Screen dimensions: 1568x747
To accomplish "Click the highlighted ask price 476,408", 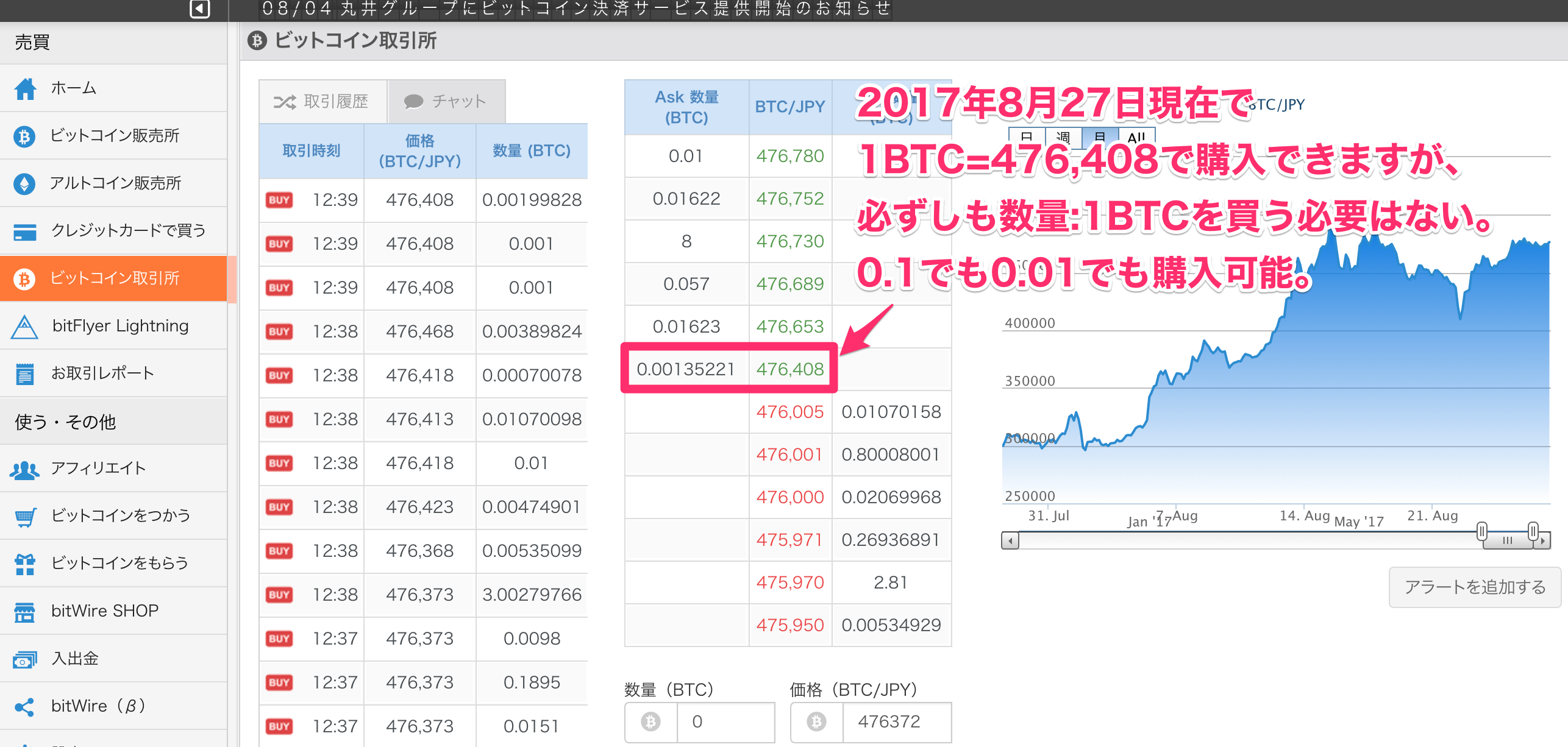I will coord(789,369).
